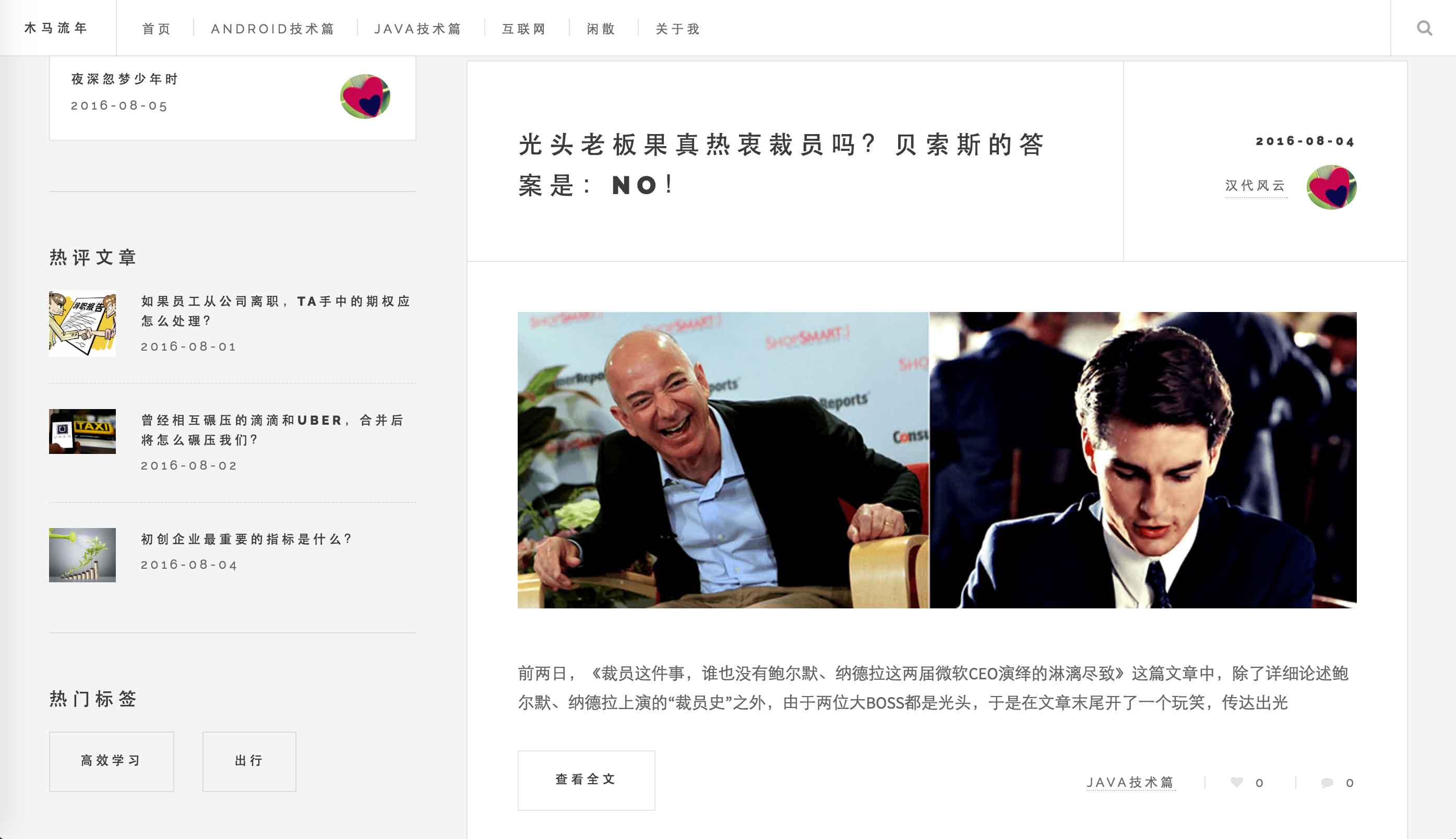This screenshot has height=839, width=1456.
Task: Open JAVA技术篇 in top navigation
Action: click(x=417, y=28)
